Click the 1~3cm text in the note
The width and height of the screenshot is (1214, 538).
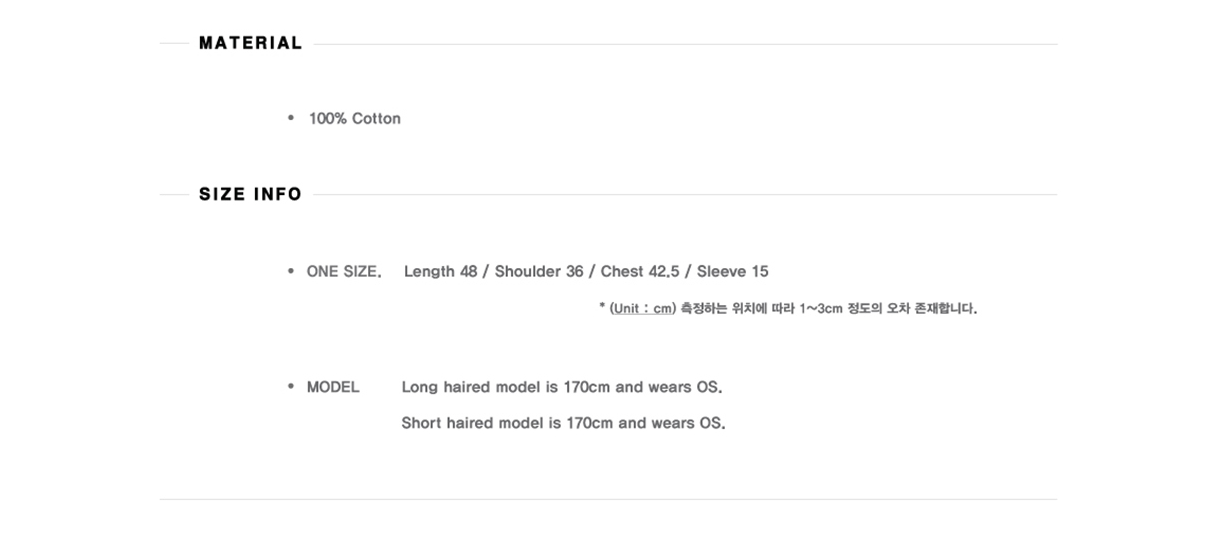pos(821,308)
